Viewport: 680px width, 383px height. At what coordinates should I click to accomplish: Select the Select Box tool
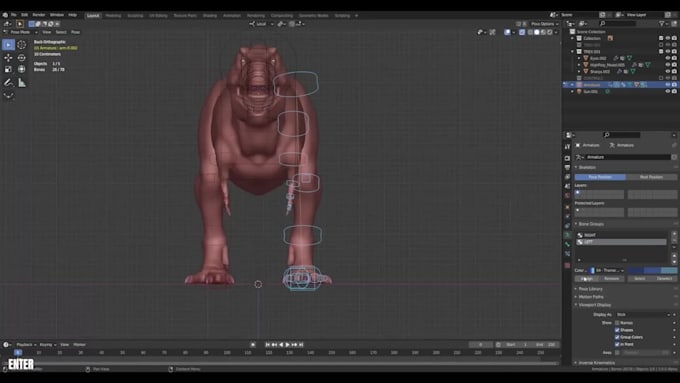click(x=8, y=45)
